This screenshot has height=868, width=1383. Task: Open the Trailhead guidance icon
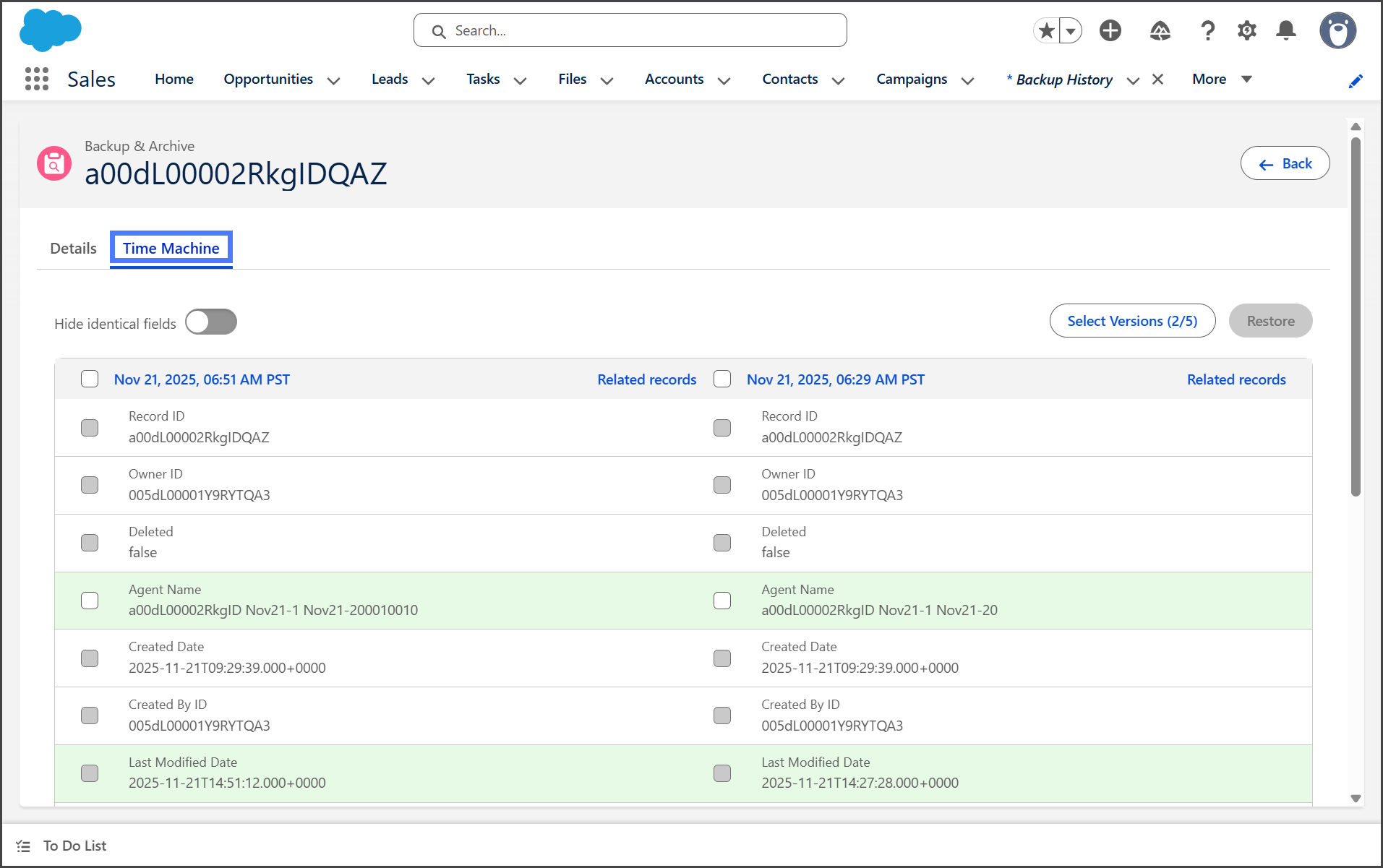tap(1160, 30)
